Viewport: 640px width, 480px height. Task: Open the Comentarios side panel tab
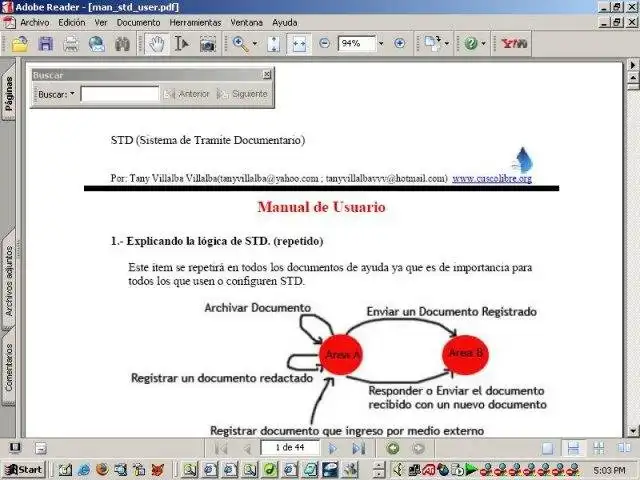[x=9, y=368]
